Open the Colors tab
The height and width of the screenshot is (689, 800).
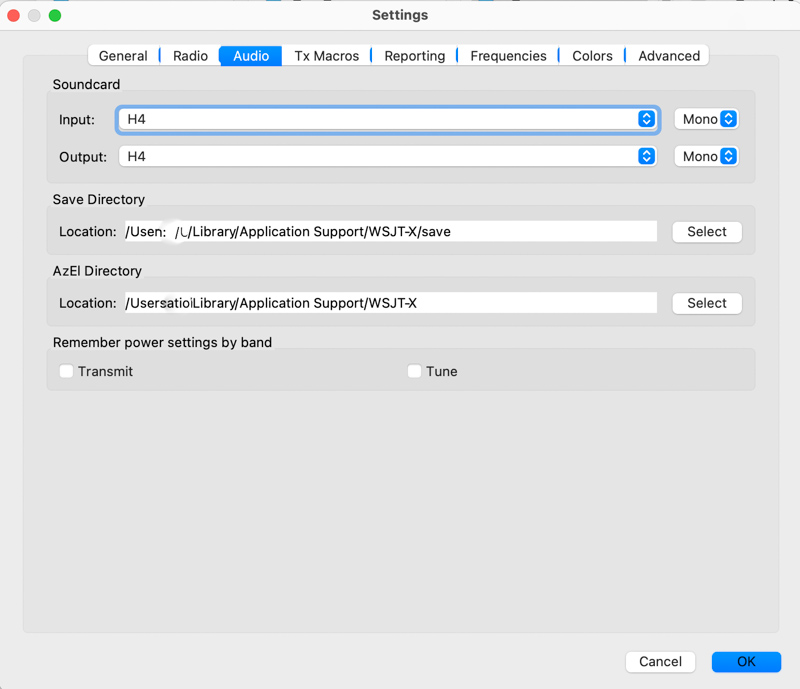(592, 56)
